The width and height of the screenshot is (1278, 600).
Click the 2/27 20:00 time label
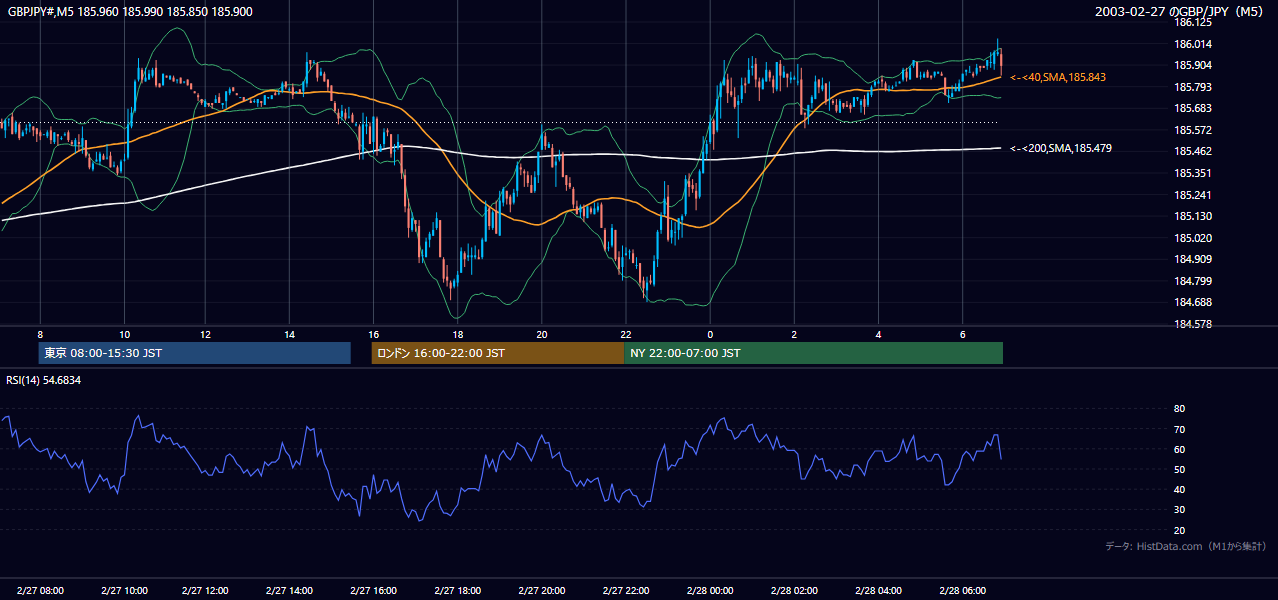coord(541,591)
